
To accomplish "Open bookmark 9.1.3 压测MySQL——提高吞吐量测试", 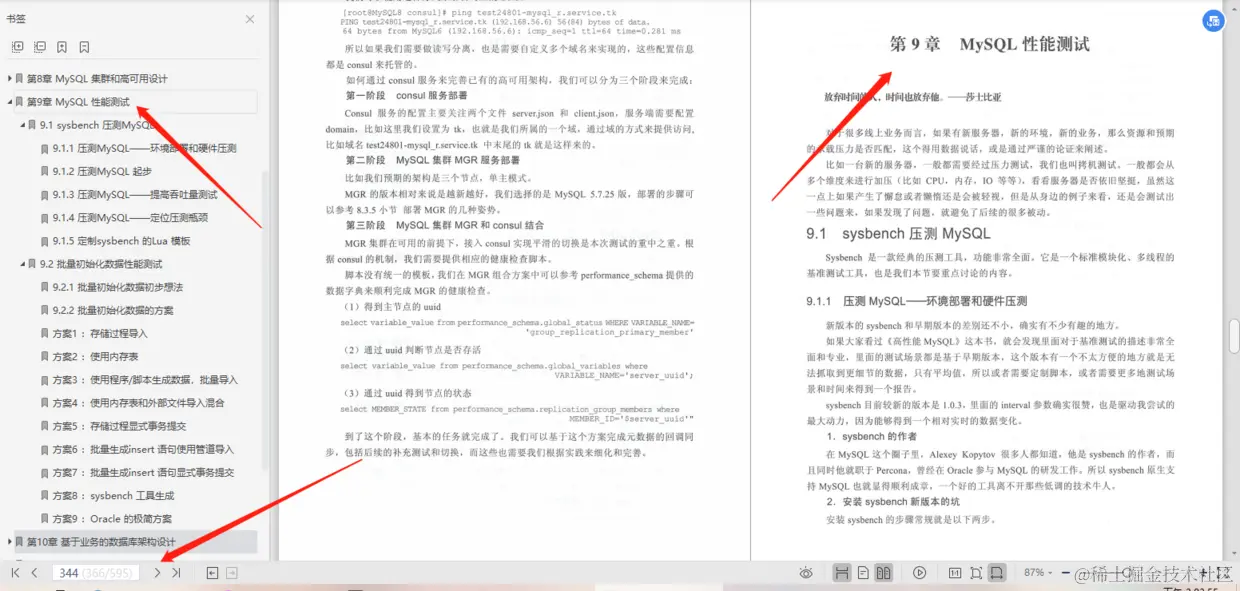I will [x=135, y=194].
